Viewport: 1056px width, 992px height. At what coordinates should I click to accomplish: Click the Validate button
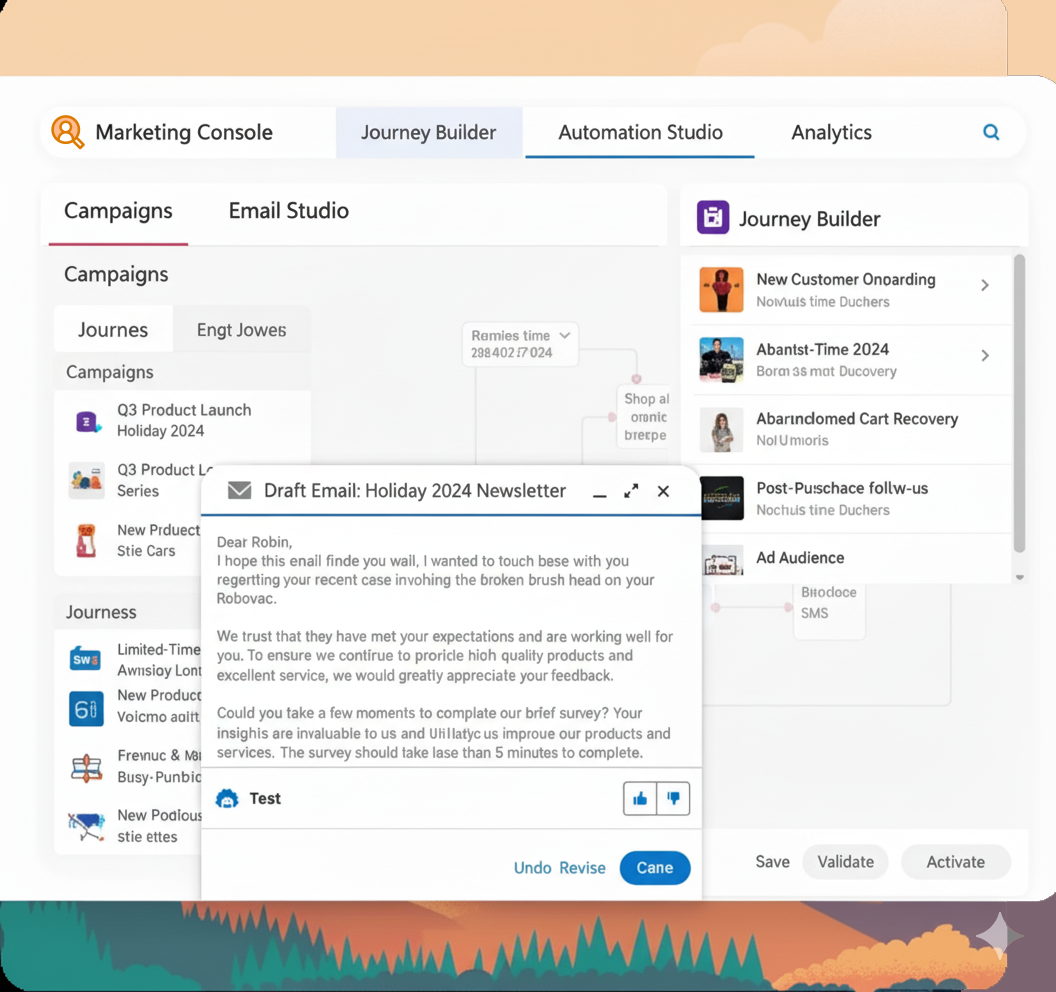tap(845, 862)
